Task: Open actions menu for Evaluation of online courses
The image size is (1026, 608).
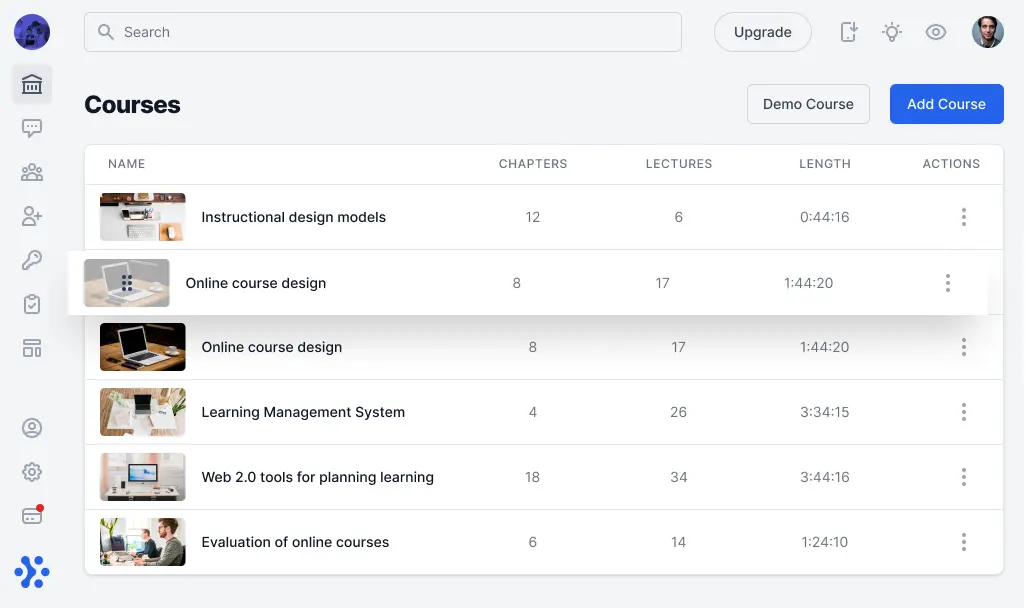Action: click(x=964, y=542)
